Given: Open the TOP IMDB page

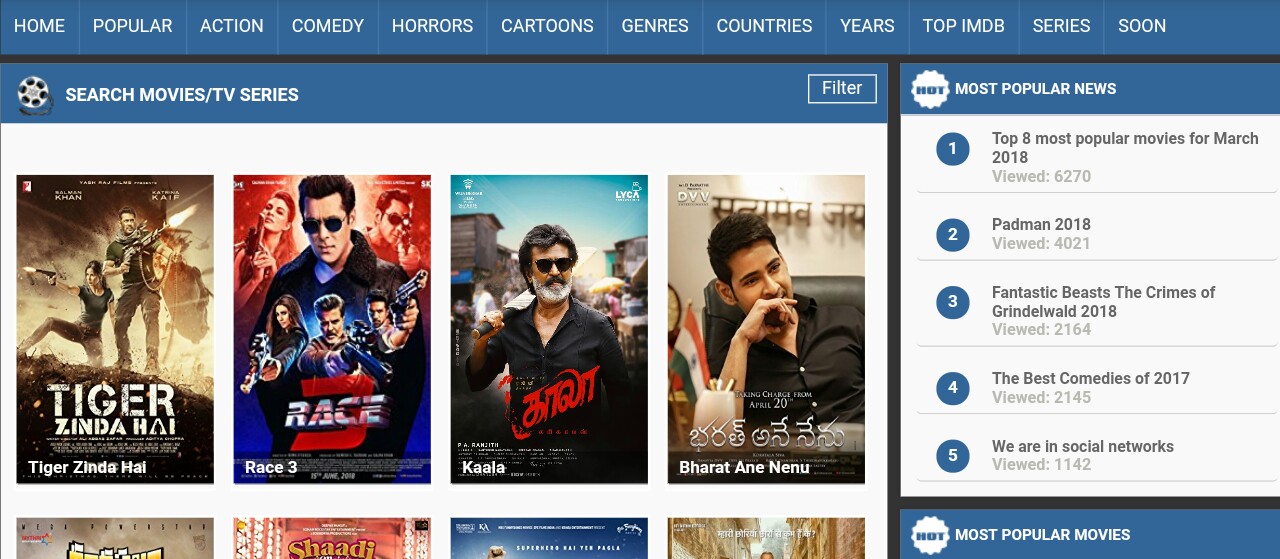Looking at the screenshot, I should click(963, 26).
